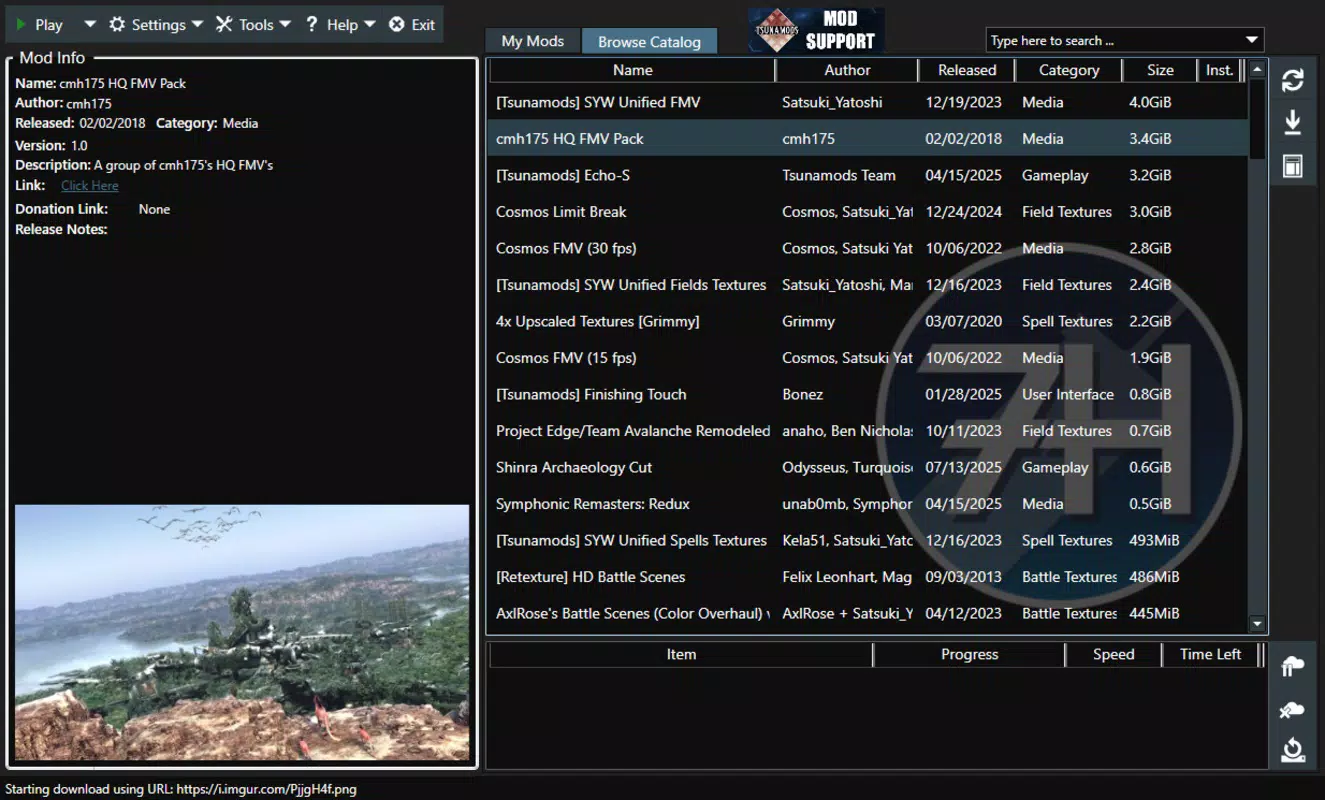Viewport: 1325px width, 800px height.
Task: Sort catalog by Author column header
Action: tap(847, 70)
